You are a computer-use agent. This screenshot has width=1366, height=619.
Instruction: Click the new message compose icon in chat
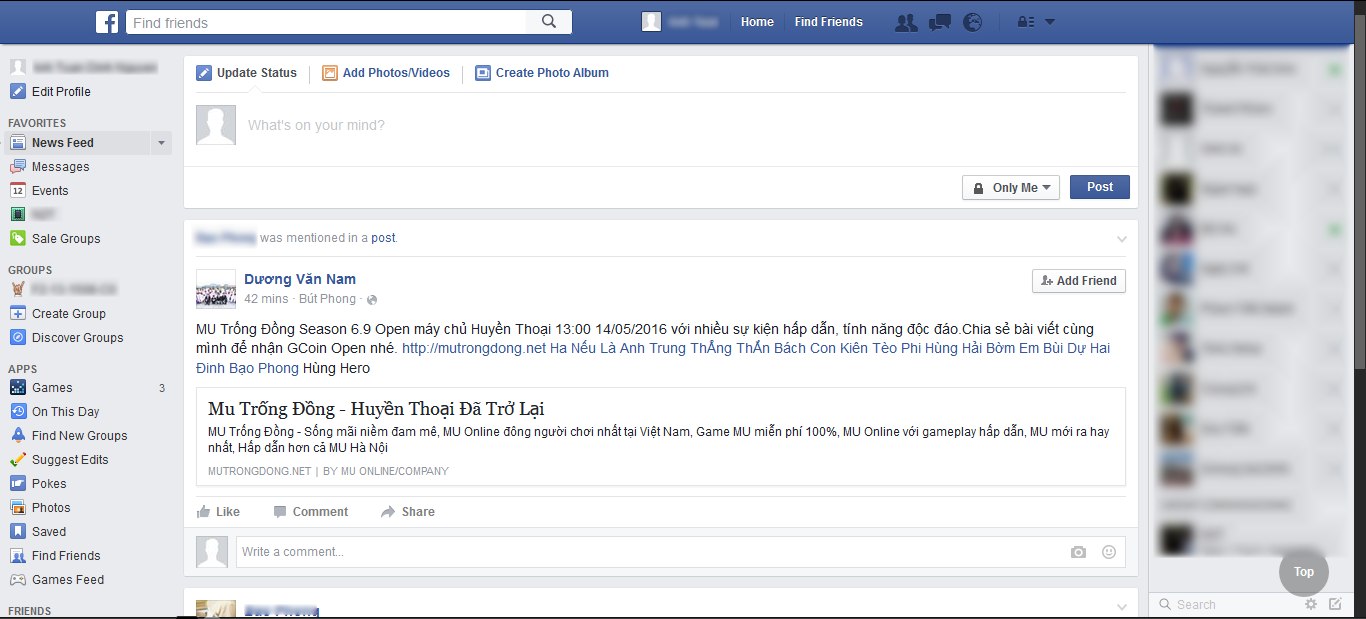[x=1335, y=604]
